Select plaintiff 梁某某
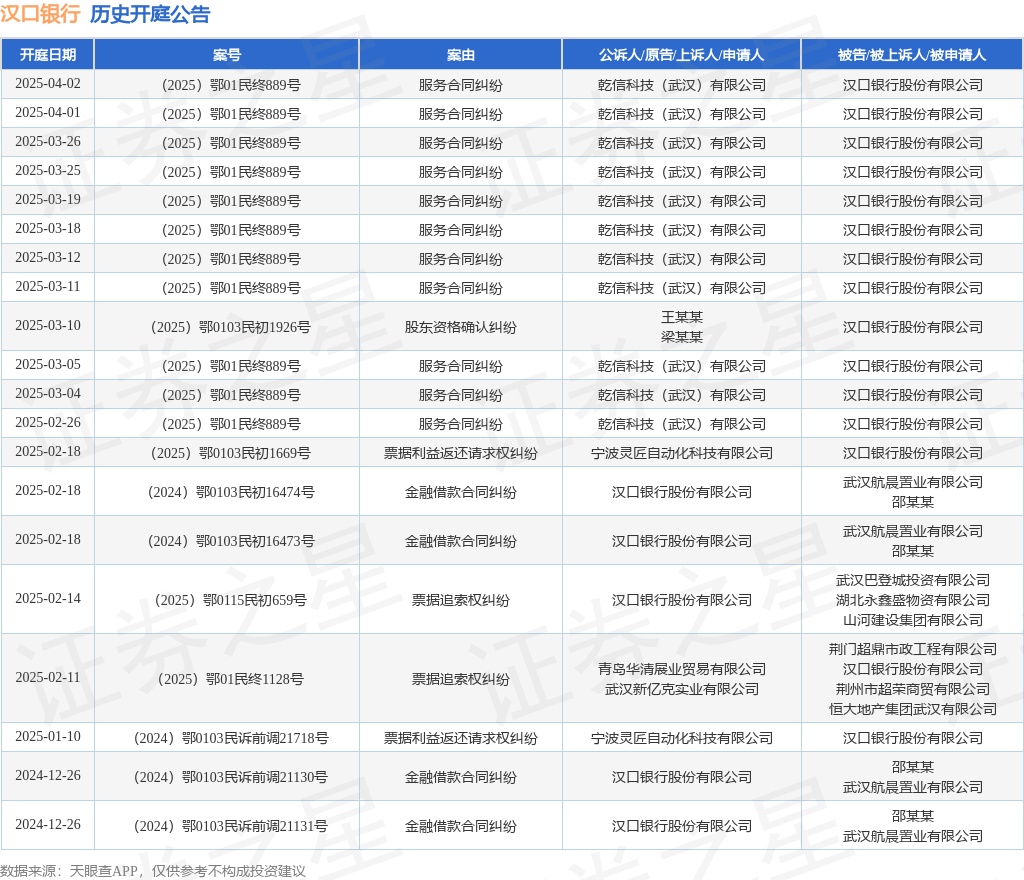The width and height of the screenshot is (1024, 880). 682,337
